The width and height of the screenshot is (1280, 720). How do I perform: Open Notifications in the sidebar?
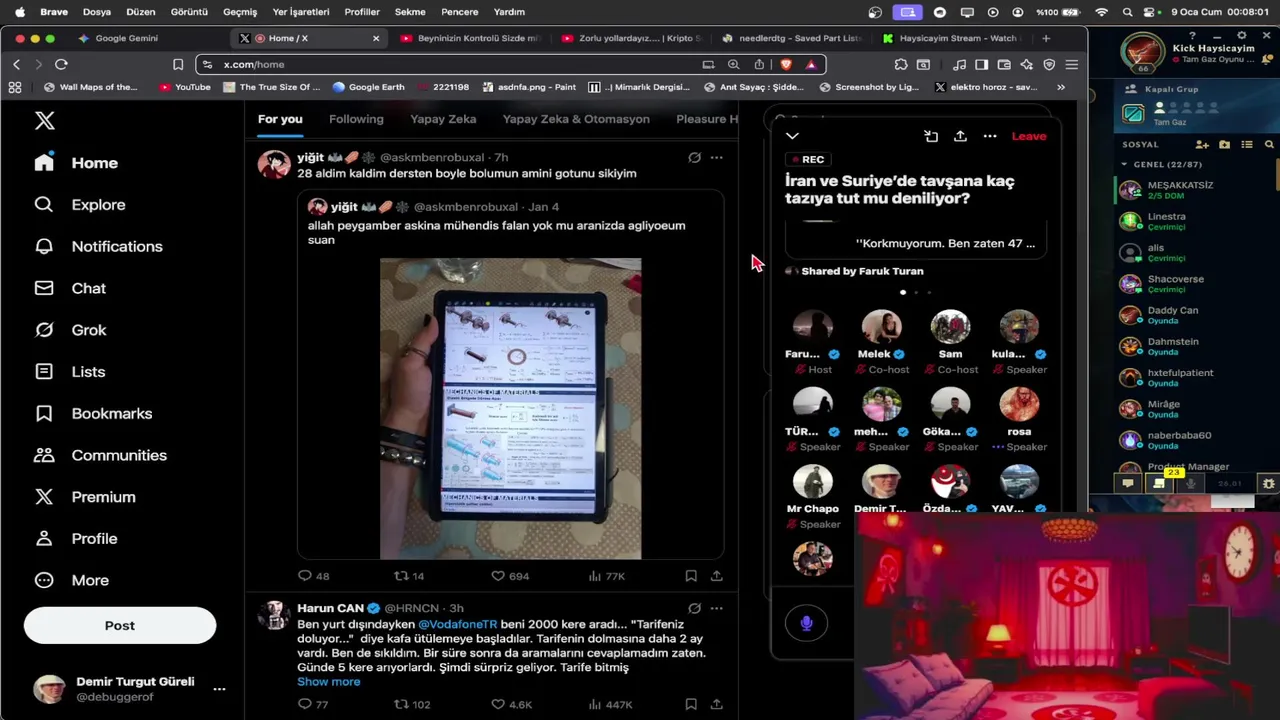pyautogui.click(x=98, y=246)
